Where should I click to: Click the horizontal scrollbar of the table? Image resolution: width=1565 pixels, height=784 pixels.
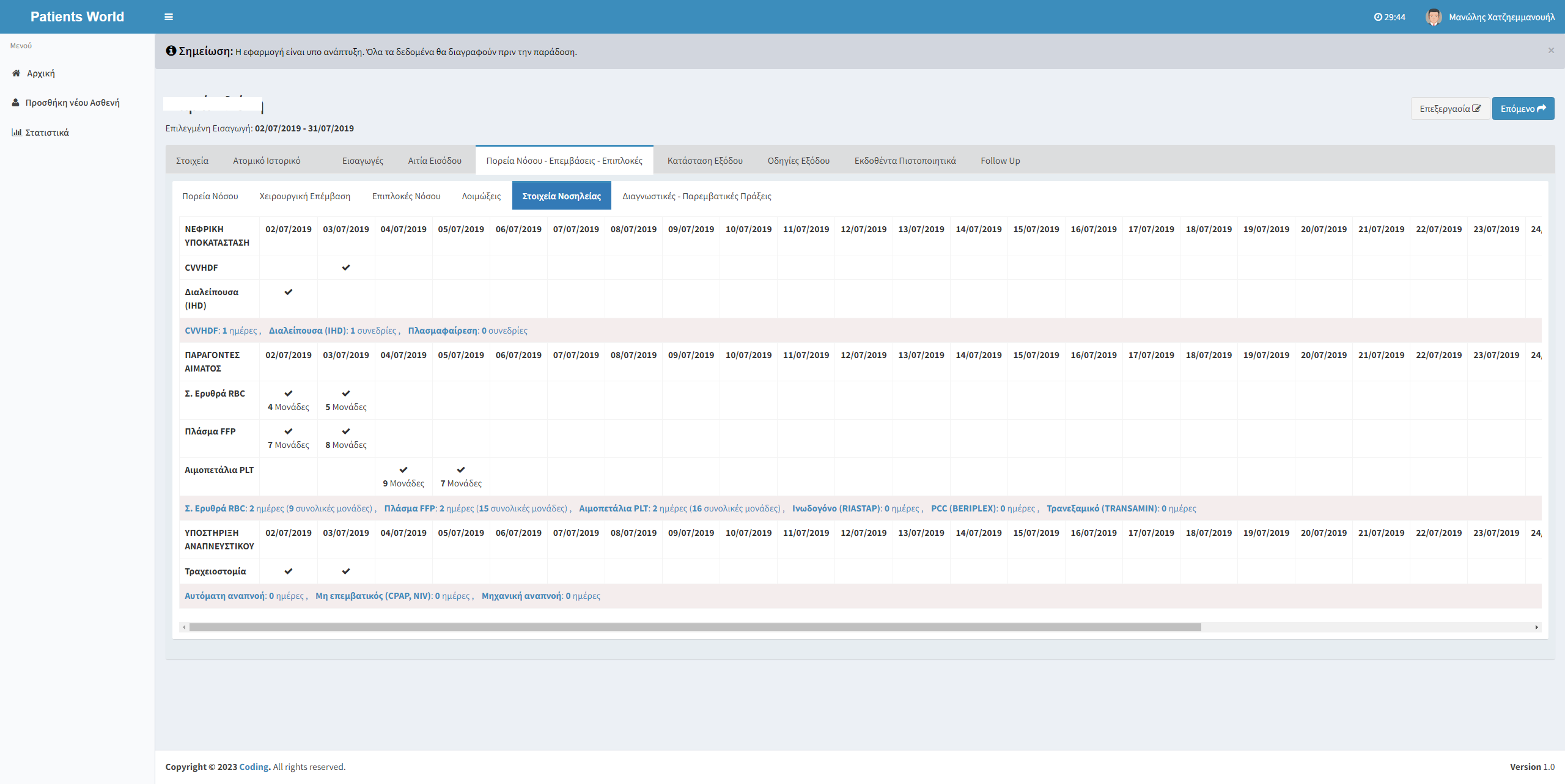694,628
